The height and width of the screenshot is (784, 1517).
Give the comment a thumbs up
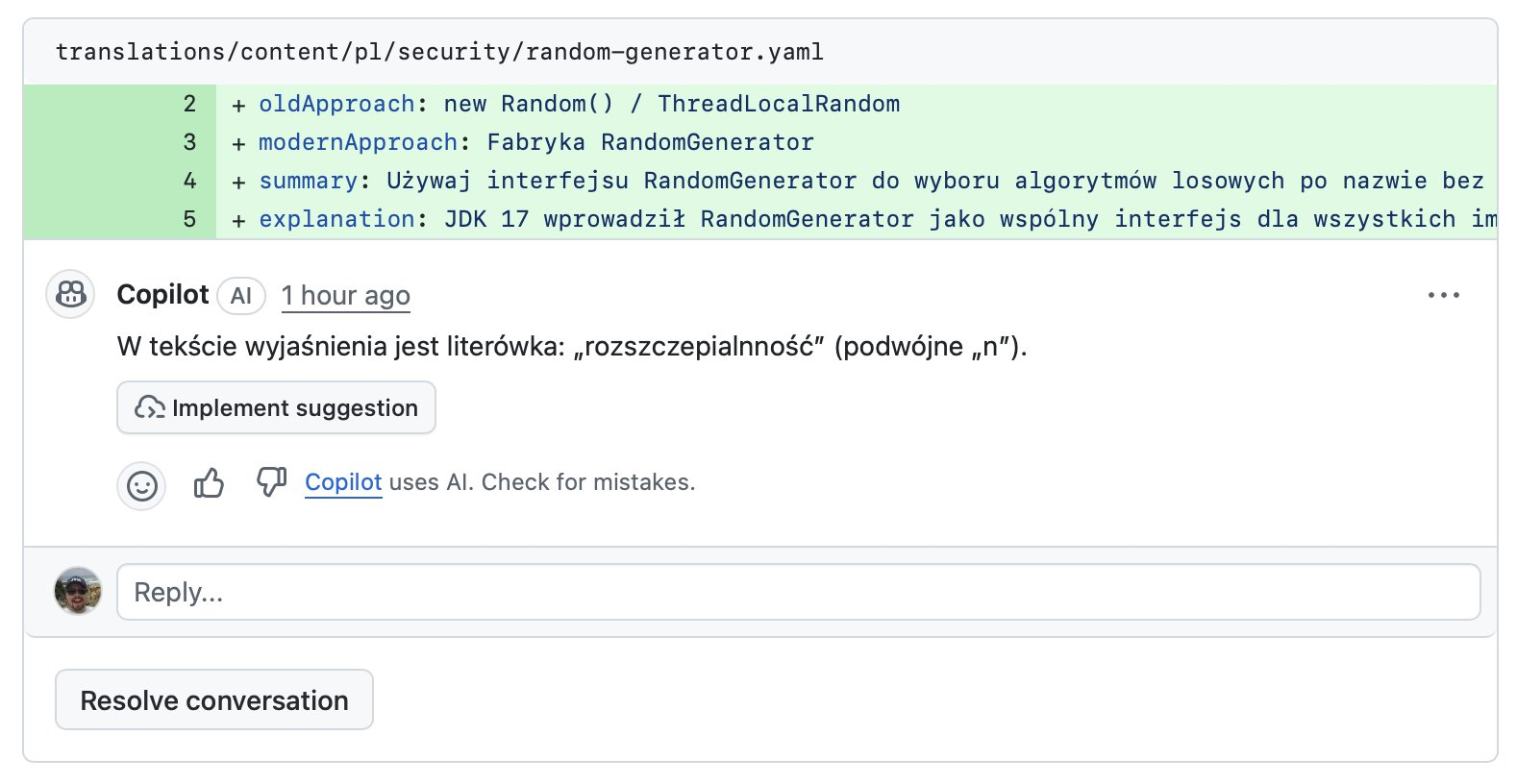pyautogui.click(x=209, y=482)
